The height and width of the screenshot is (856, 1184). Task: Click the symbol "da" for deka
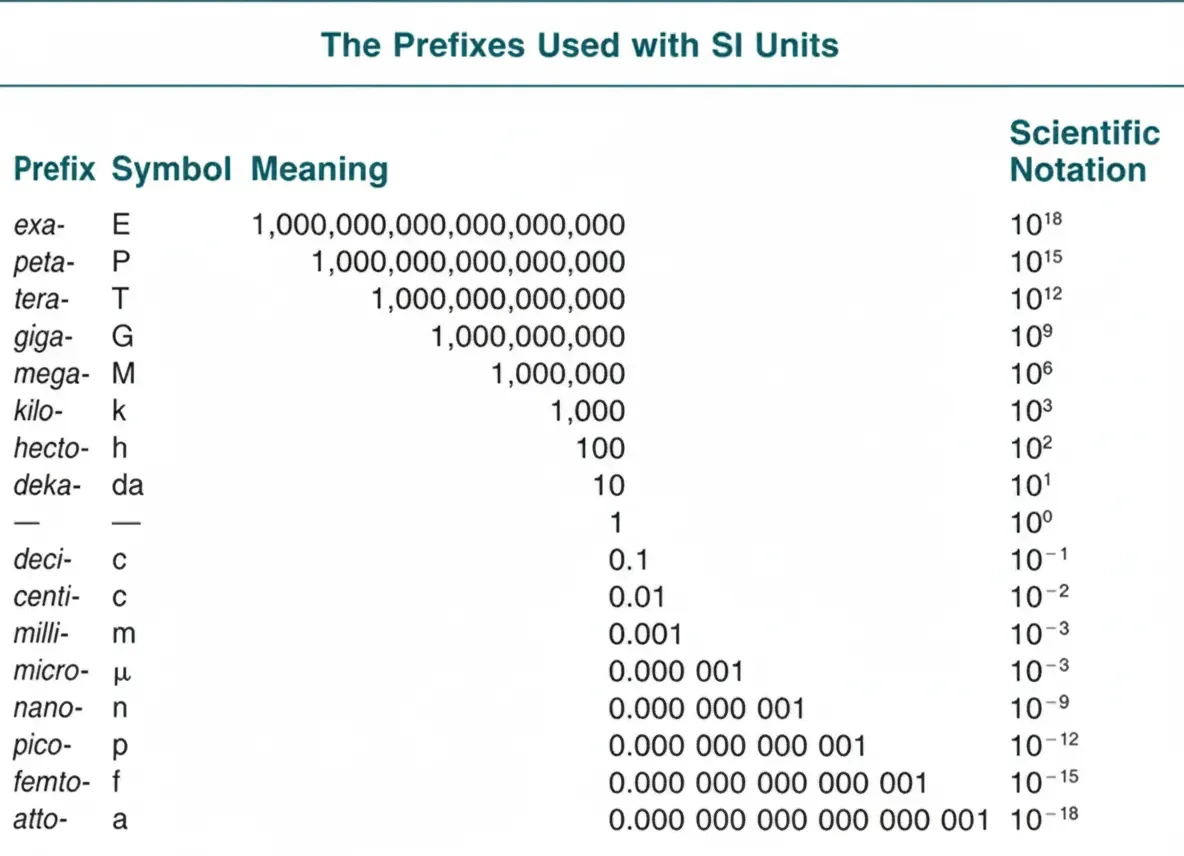coord(128,485)
